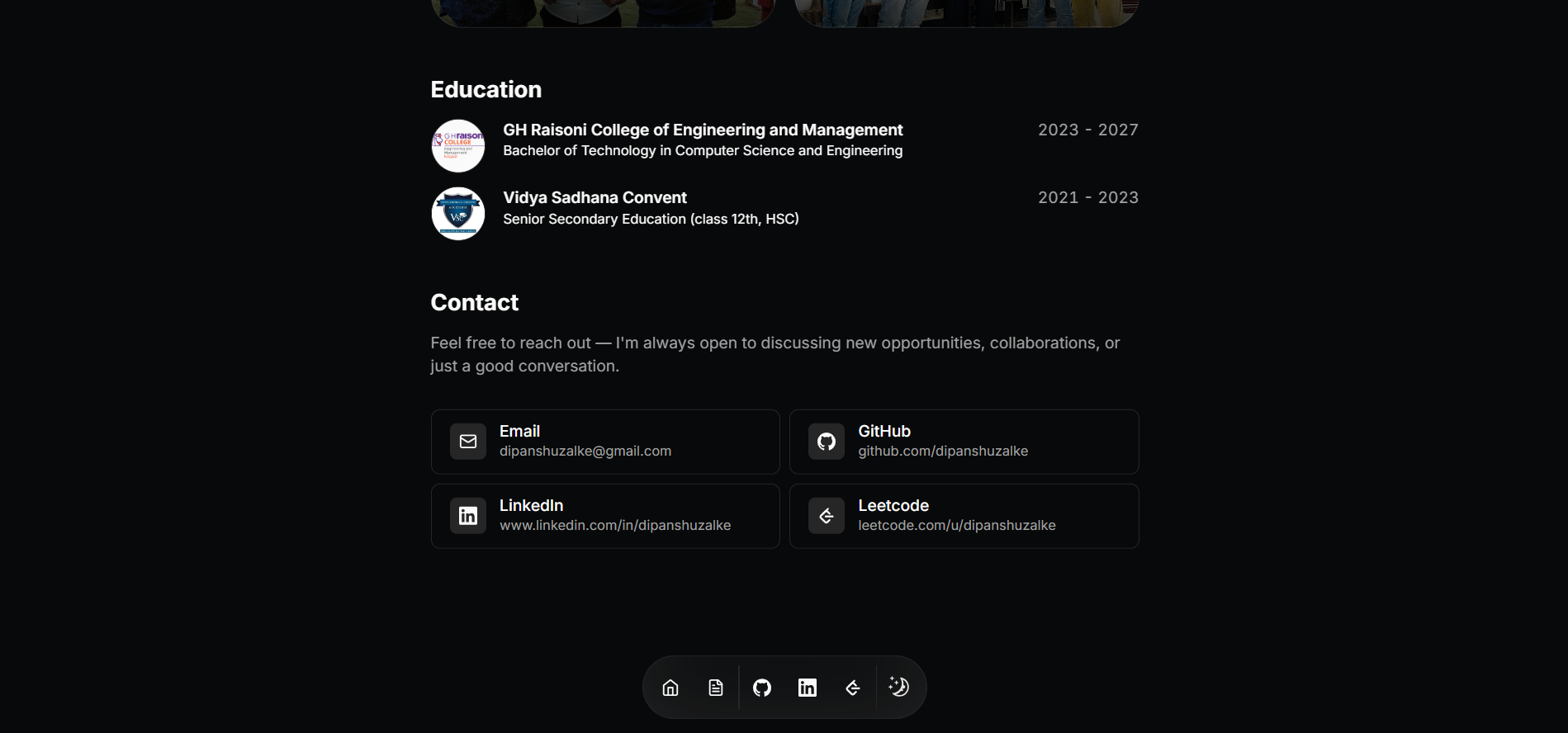1568x733 pixels.
Task: Open LinkedIn from the bottom dock
Action: [x=808, y=688]
